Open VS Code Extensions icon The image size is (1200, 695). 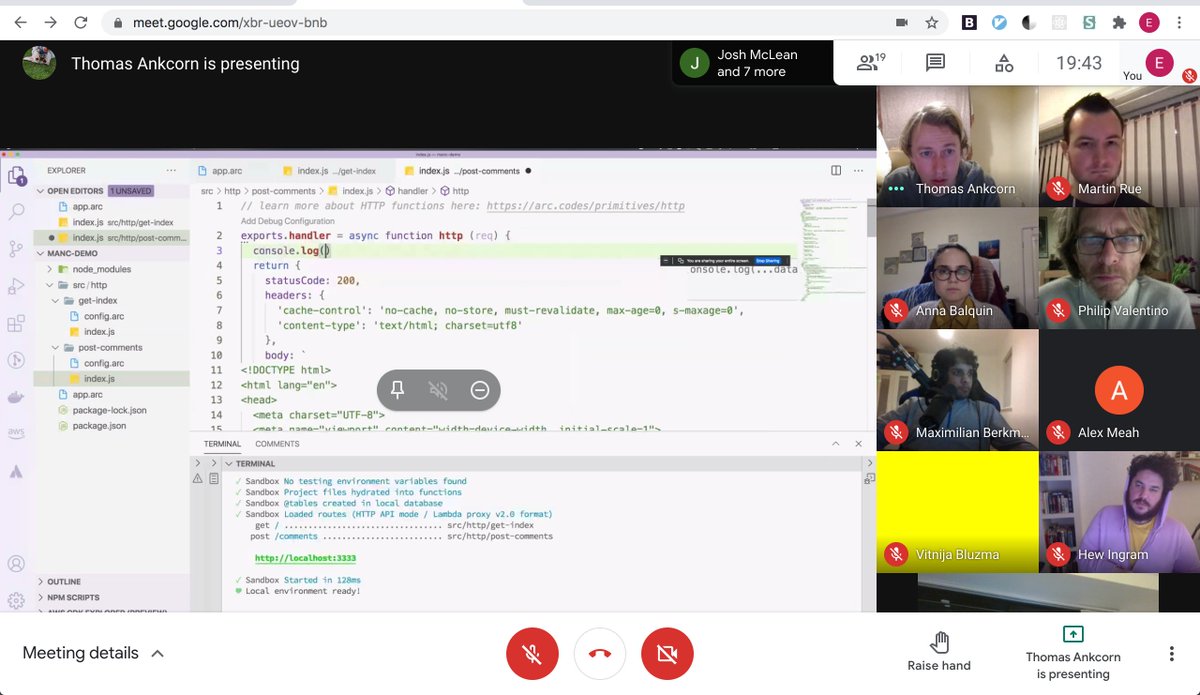click(x=16, y=324)
